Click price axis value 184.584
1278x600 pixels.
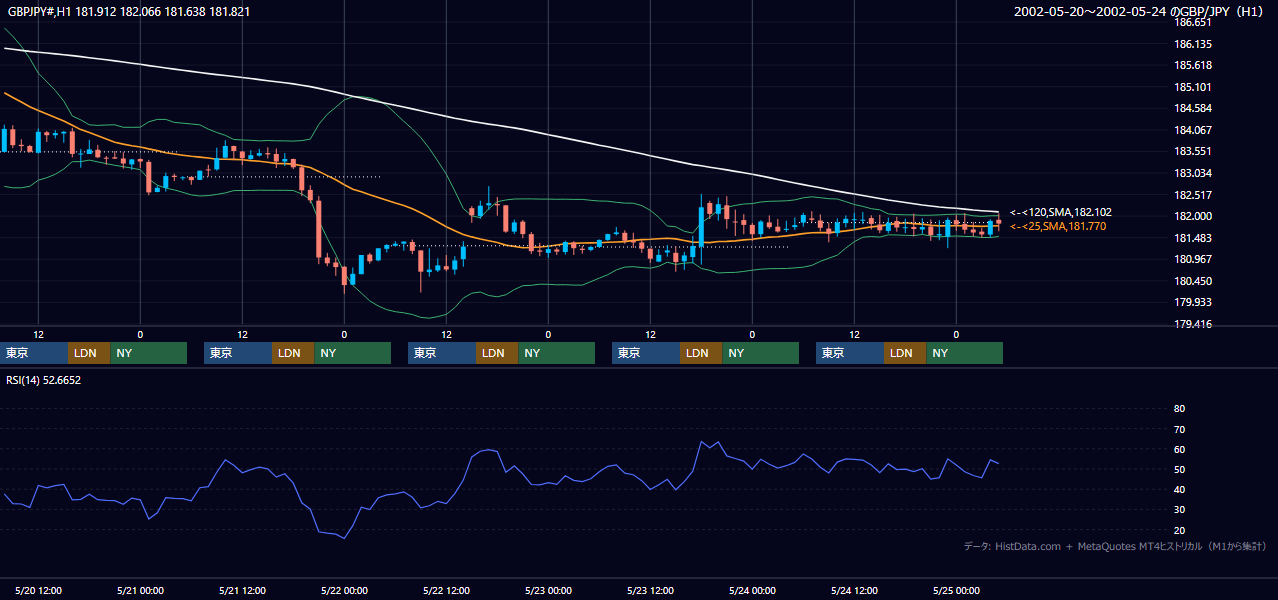[1192, 108]
